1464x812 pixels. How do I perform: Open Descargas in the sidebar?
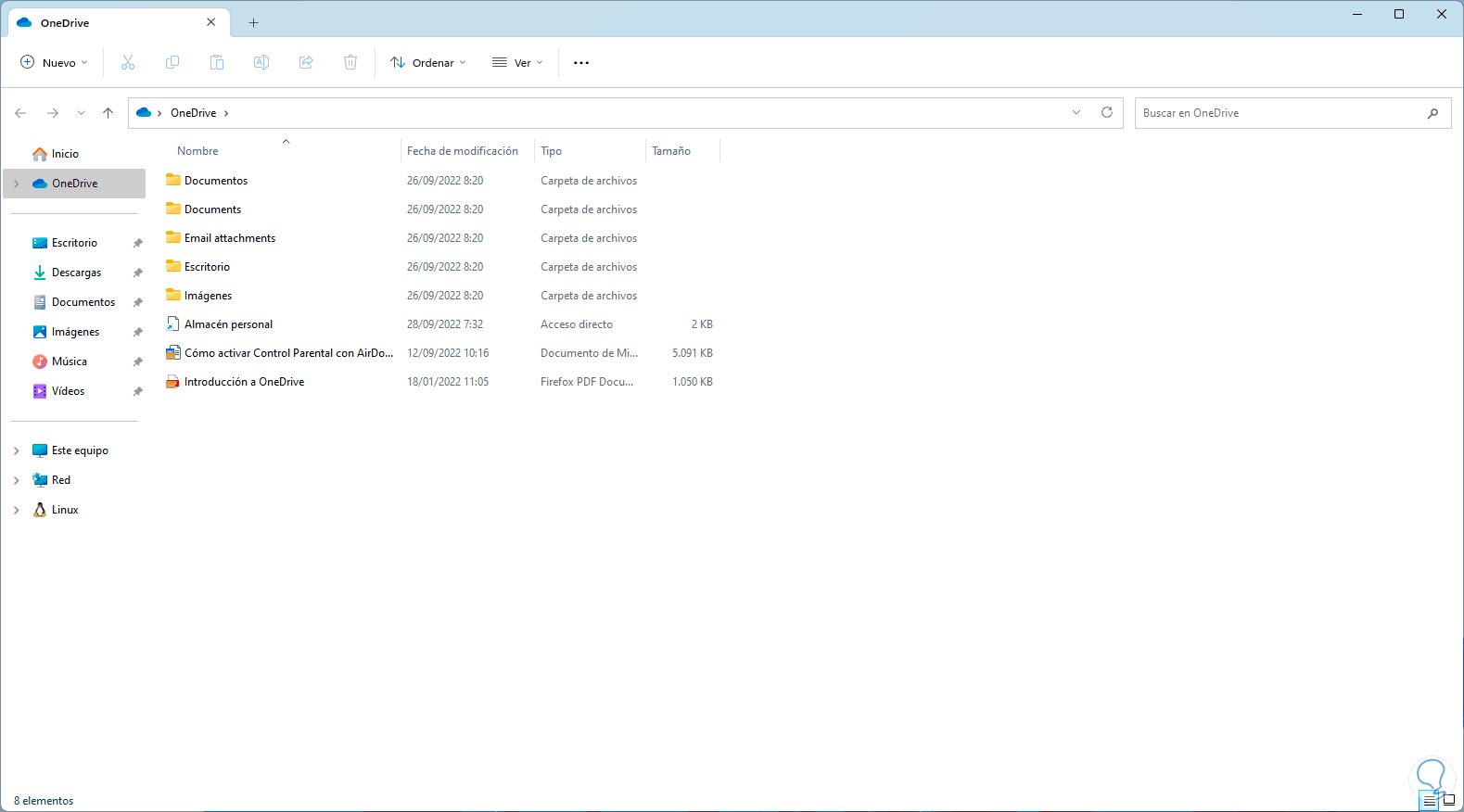[x=77, y=273]
